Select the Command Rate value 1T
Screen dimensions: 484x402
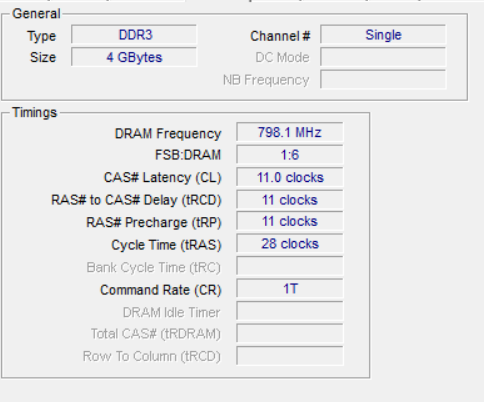coord(290,289)
